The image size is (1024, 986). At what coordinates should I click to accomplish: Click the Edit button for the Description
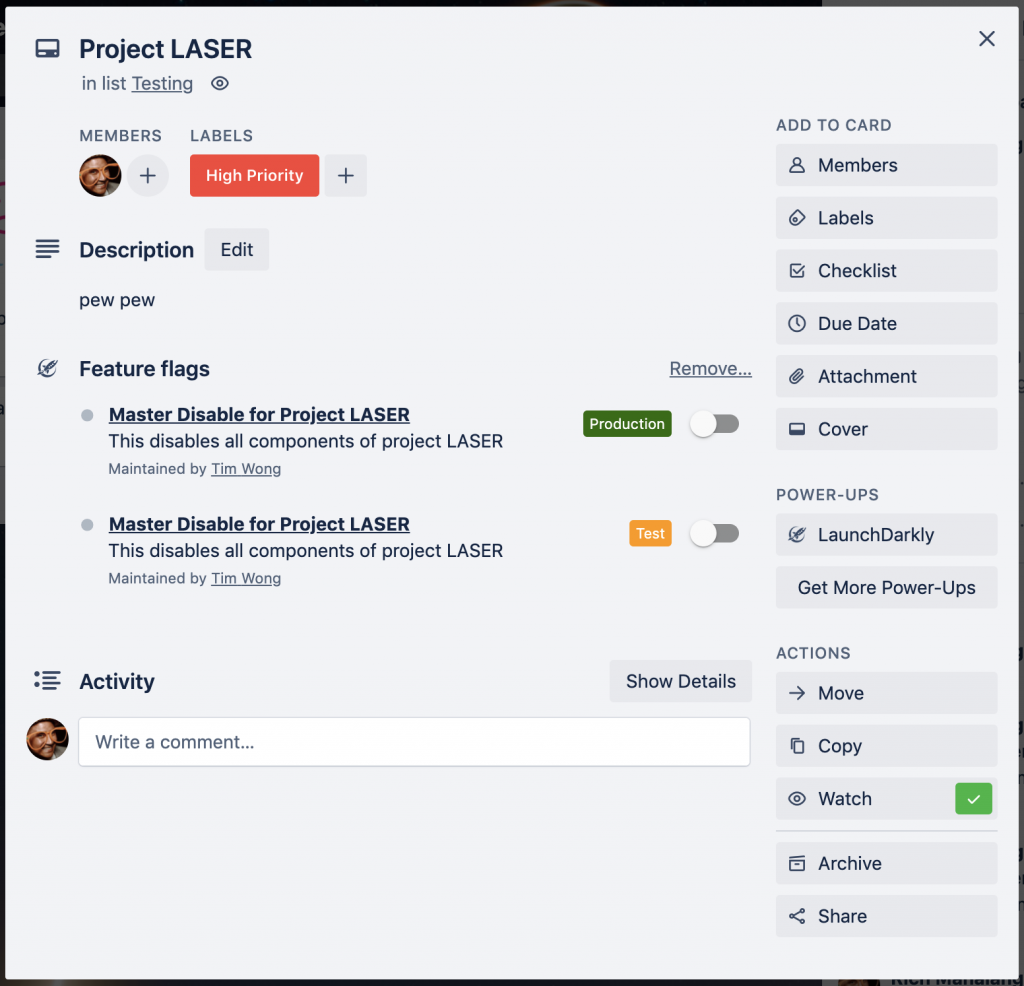coord(236,249)
